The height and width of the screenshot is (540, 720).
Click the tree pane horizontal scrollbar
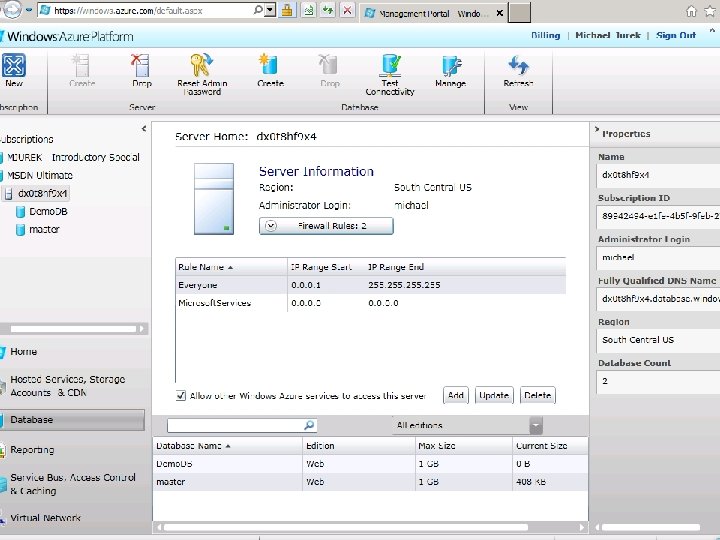74,329
